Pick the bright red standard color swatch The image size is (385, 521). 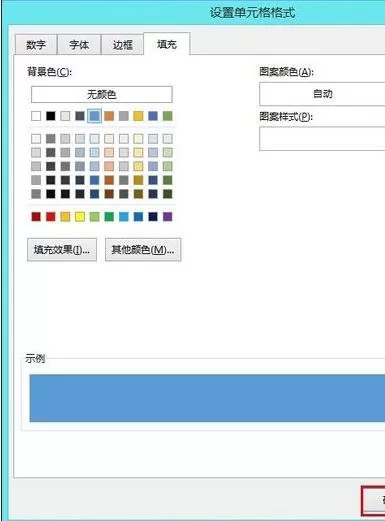click(51, 217)
